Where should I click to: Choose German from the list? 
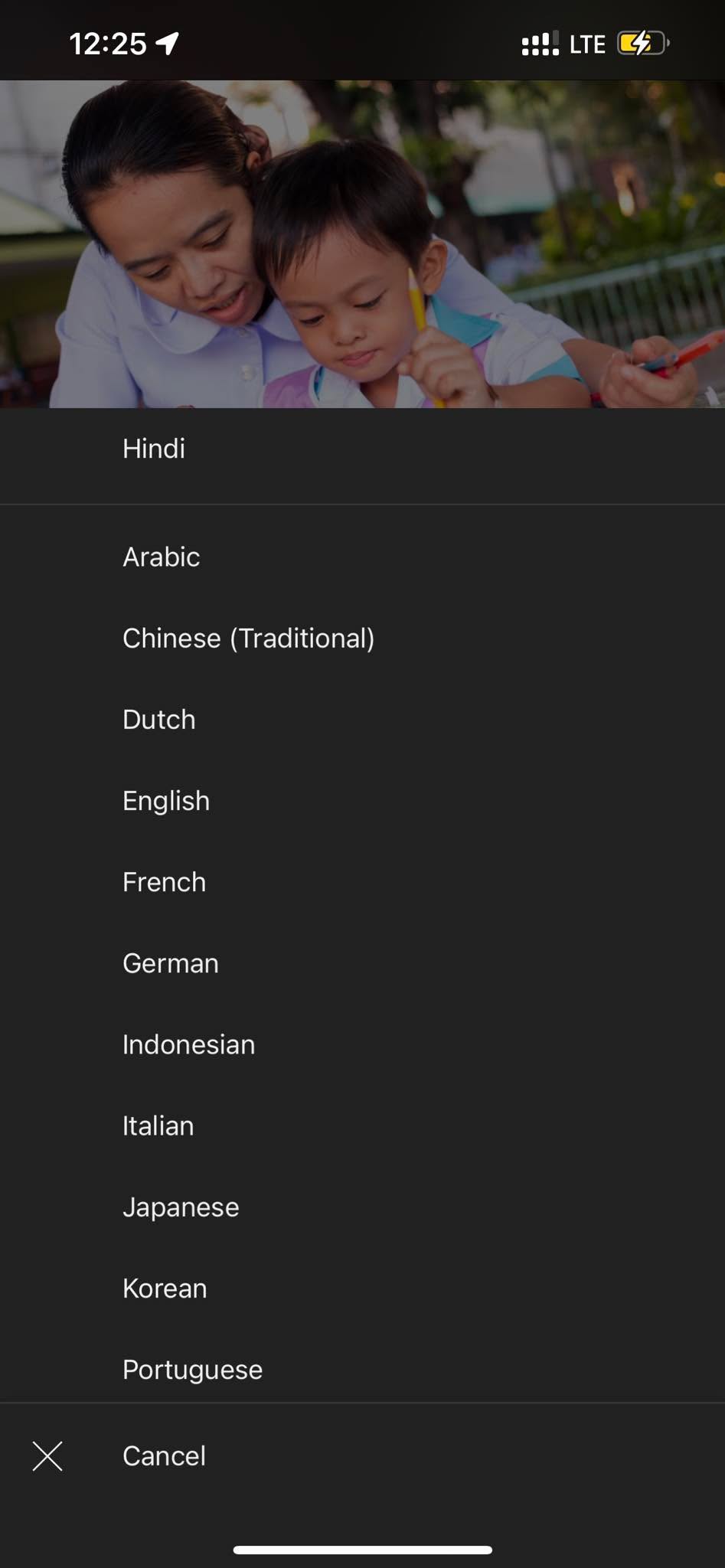click(362, 963)
